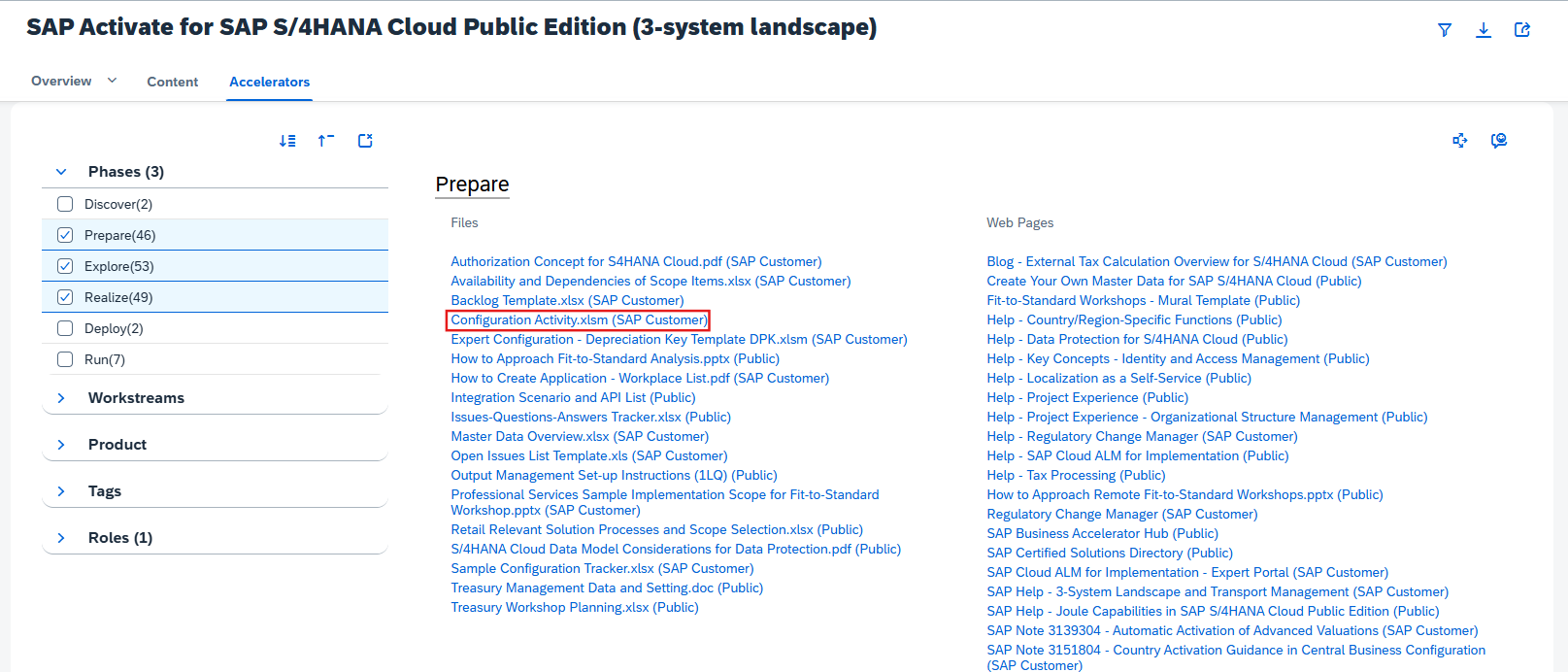Image resolution: width=1568 pixels, height=672 pixels.
Task: Open Issues-Questions-Answers Tracker.xlsx link
Action: [590, 417]
